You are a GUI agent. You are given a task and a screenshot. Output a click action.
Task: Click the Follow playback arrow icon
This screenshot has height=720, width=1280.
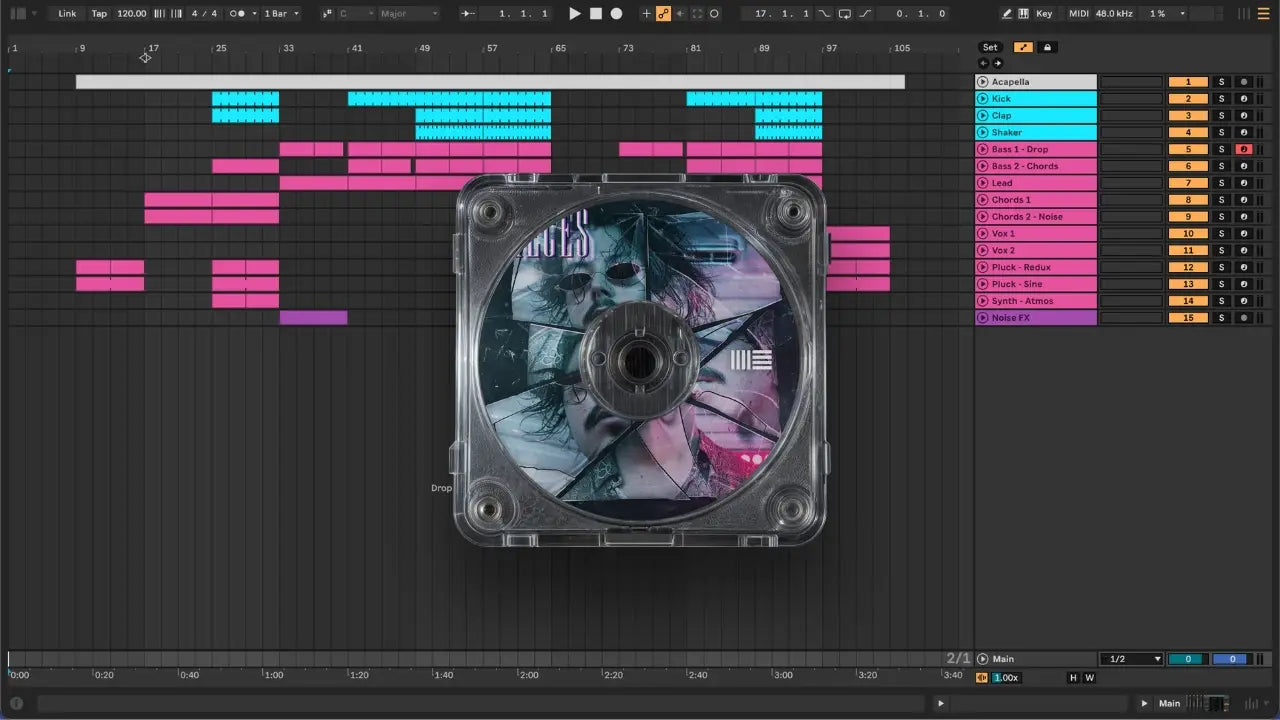click(x=468, y=14)
